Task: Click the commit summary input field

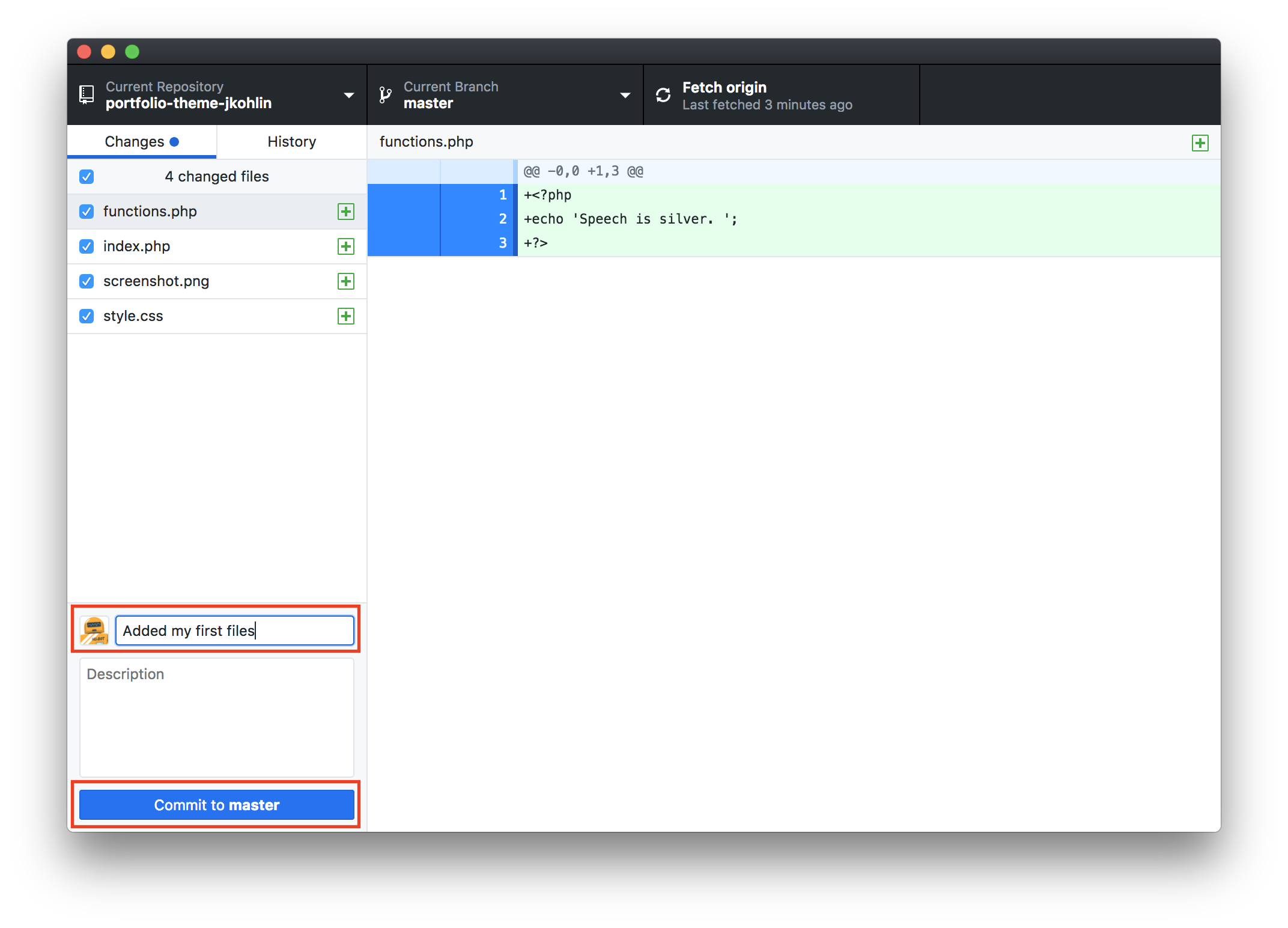Action: [235, 630]
